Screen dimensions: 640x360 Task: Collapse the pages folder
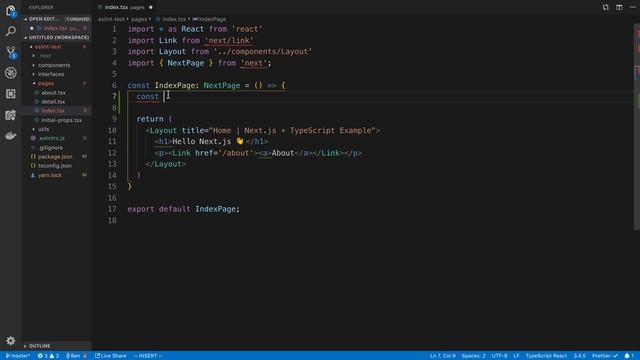[56, 83]
